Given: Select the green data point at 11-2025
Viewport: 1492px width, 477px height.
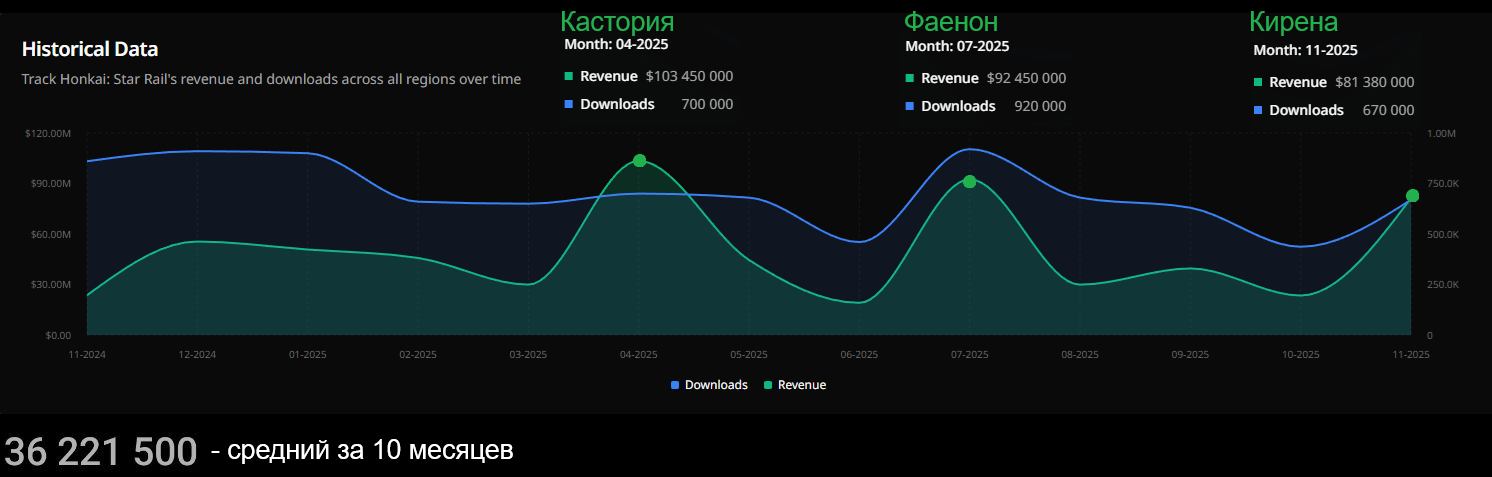Looking at the screenshot, I should (x=1412, y=196).
